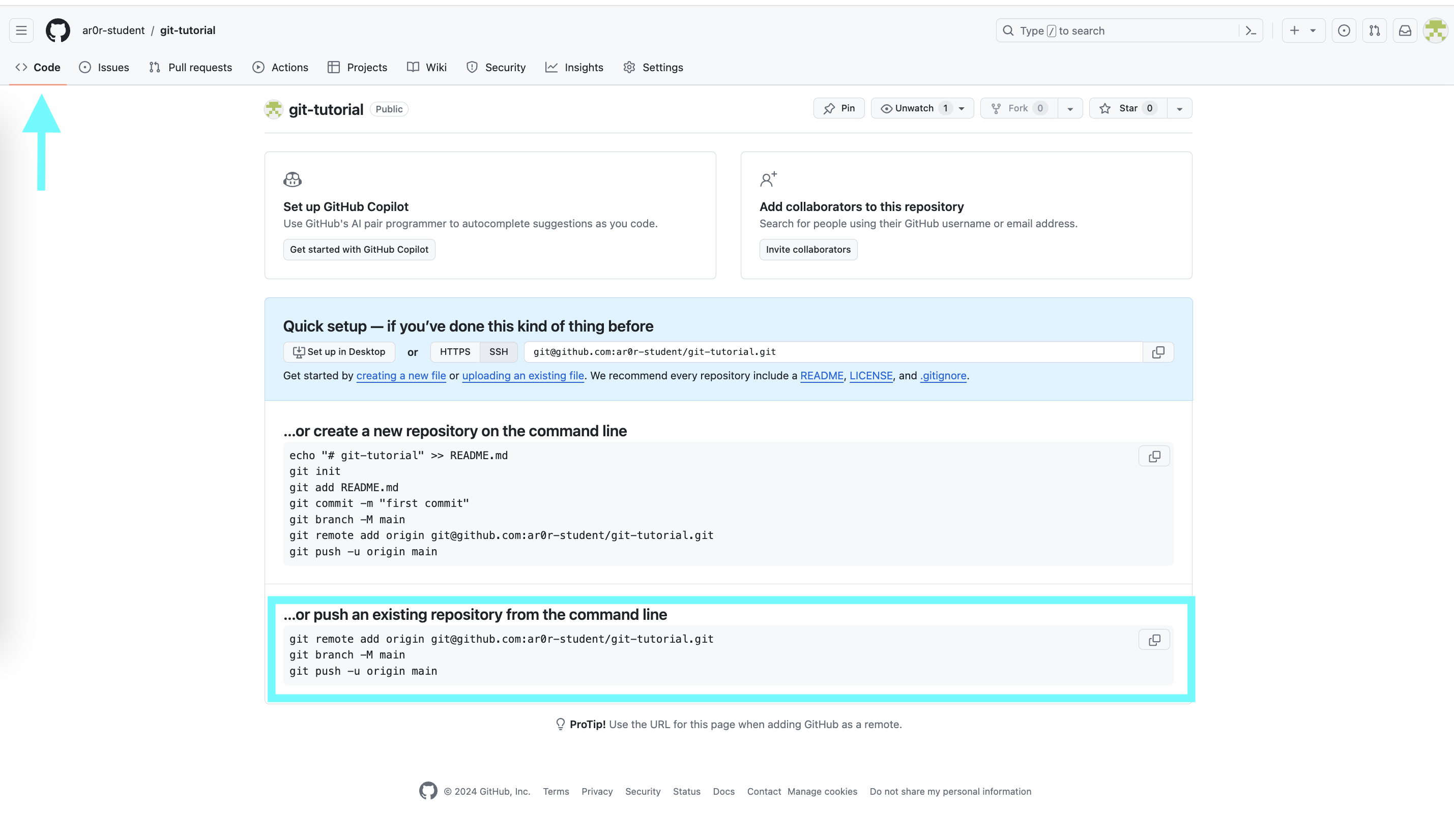Open the hamburger navigation menu
Image resolution: width=1454 pixels, height=840 pixels.
pyautogui.click(x=21, y=31)
